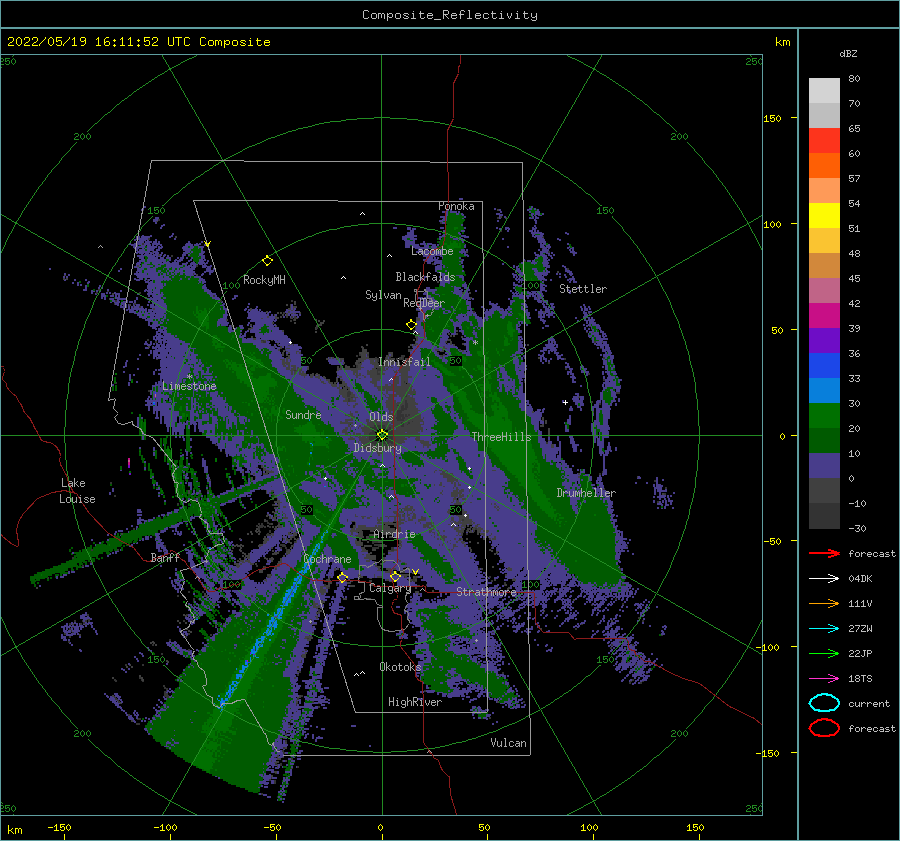Click the Limestone label

click(x=189, y=386)
